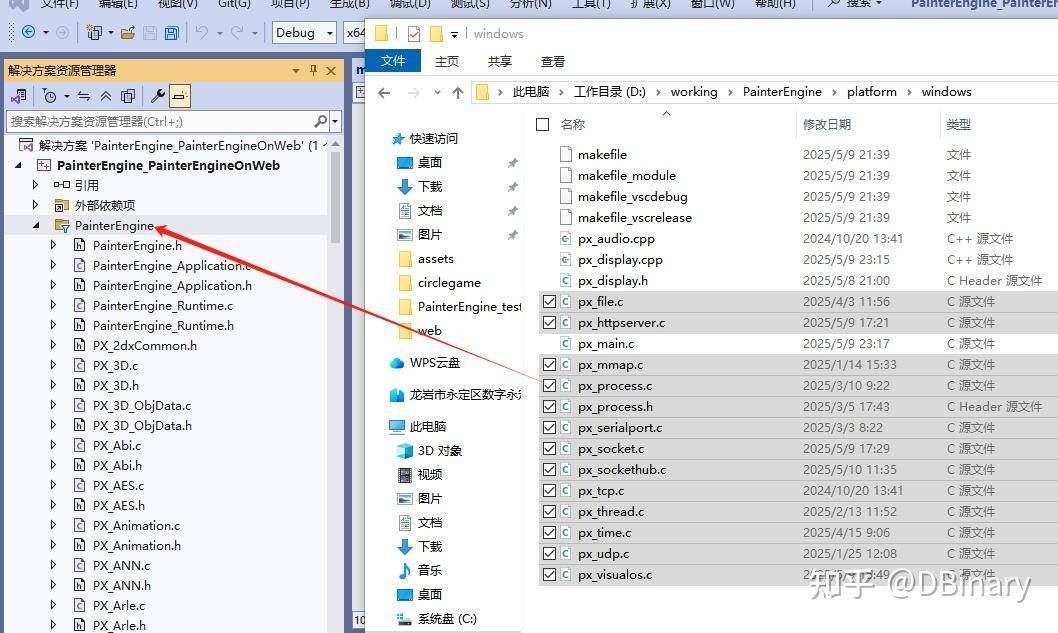The height and width of the screenshot is (633, 1058).
Task: Open the Git(G) menu in Visual Studio
Action: click(234, 4)
